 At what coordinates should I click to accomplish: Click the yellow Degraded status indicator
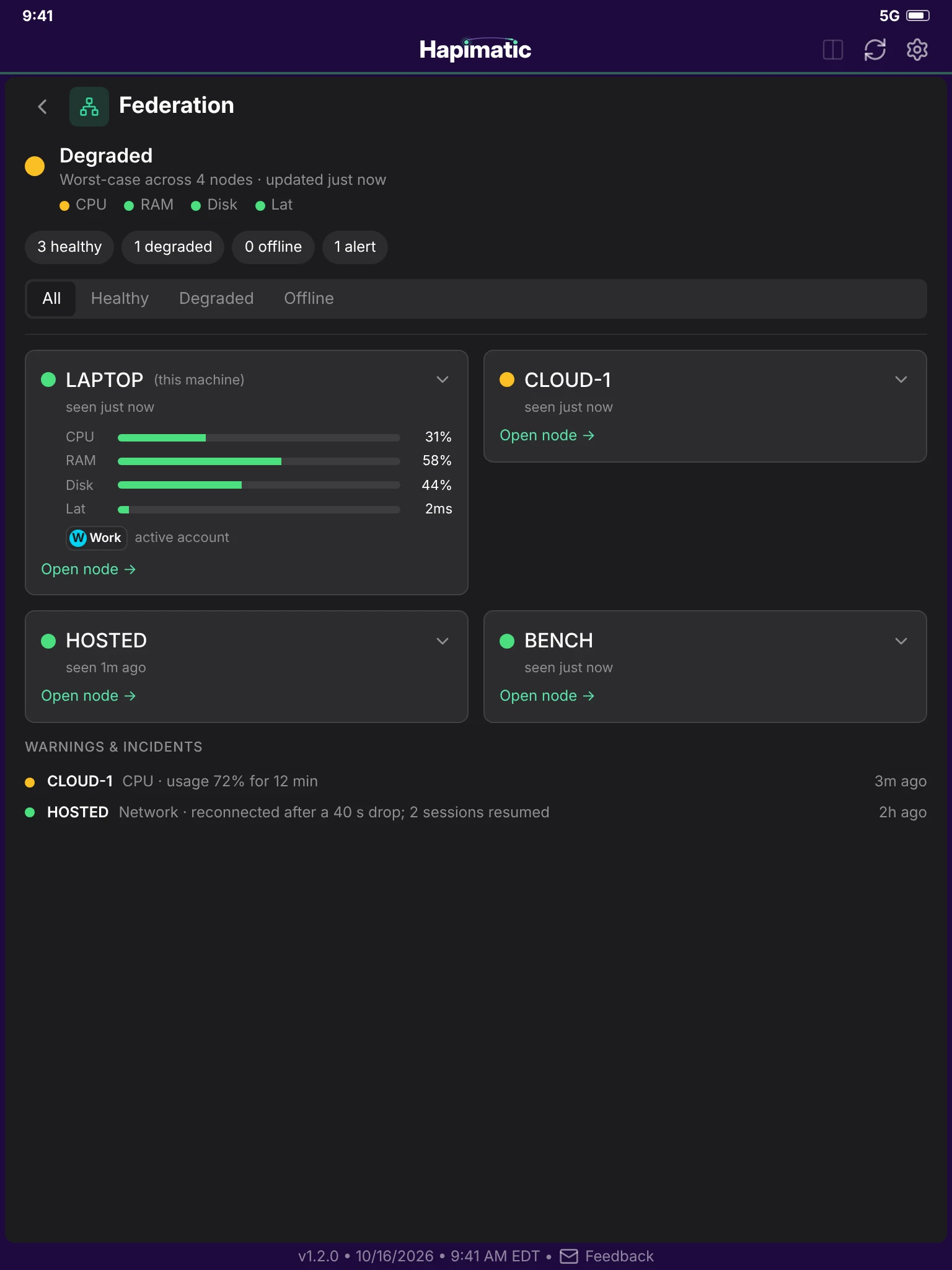tap(35, 166)
